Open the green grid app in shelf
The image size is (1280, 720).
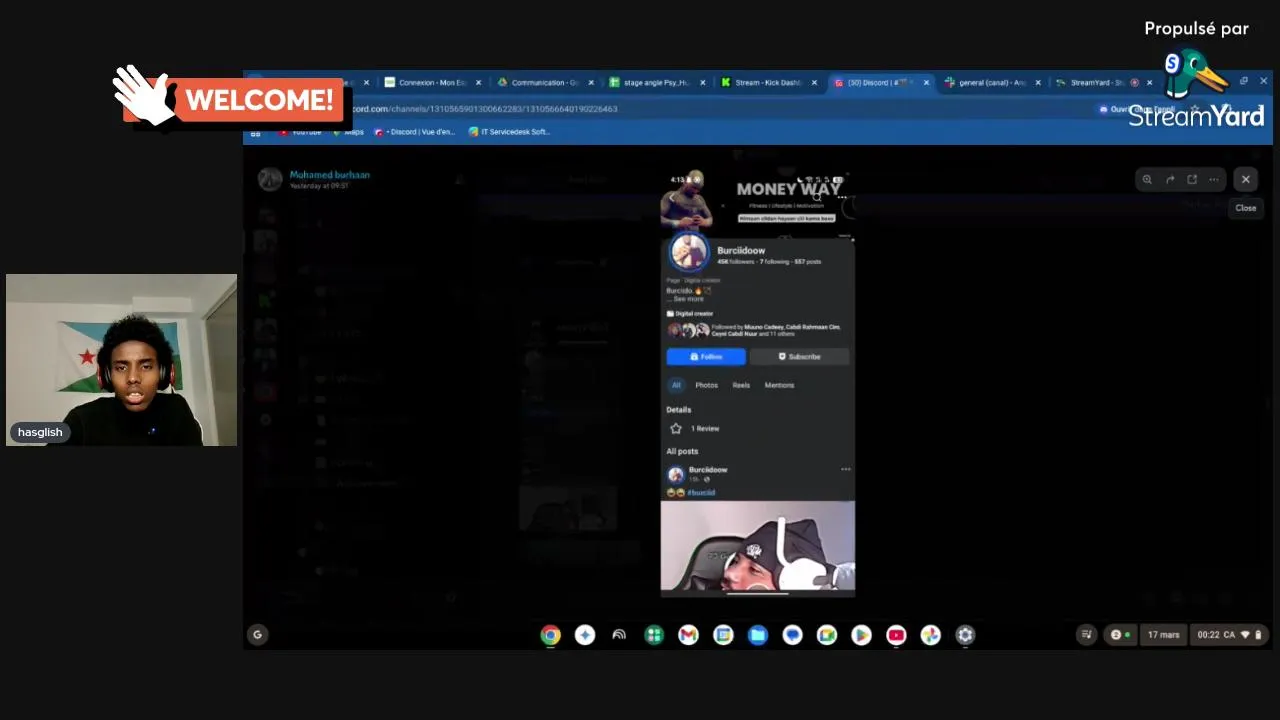pyautogui.click(x=654, y=635)
